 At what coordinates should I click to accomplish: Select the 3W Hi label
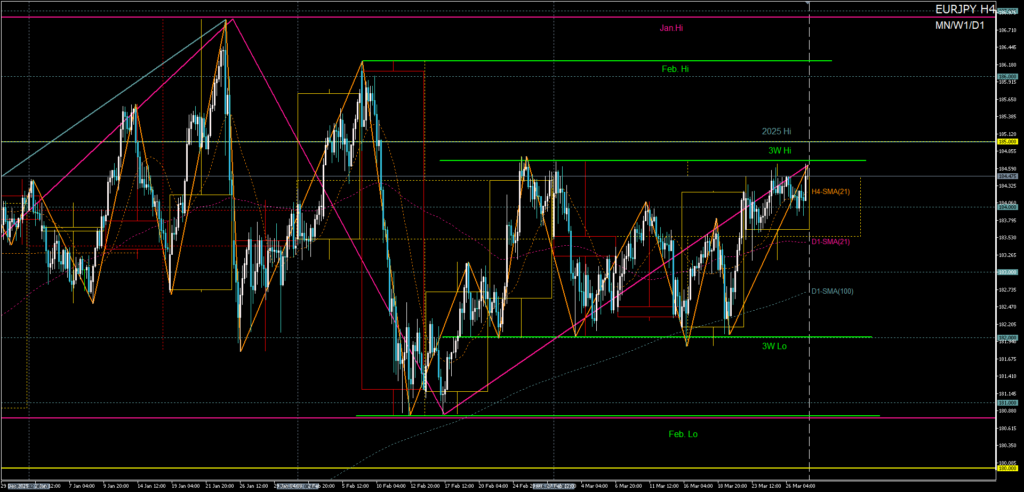[780, 150]
